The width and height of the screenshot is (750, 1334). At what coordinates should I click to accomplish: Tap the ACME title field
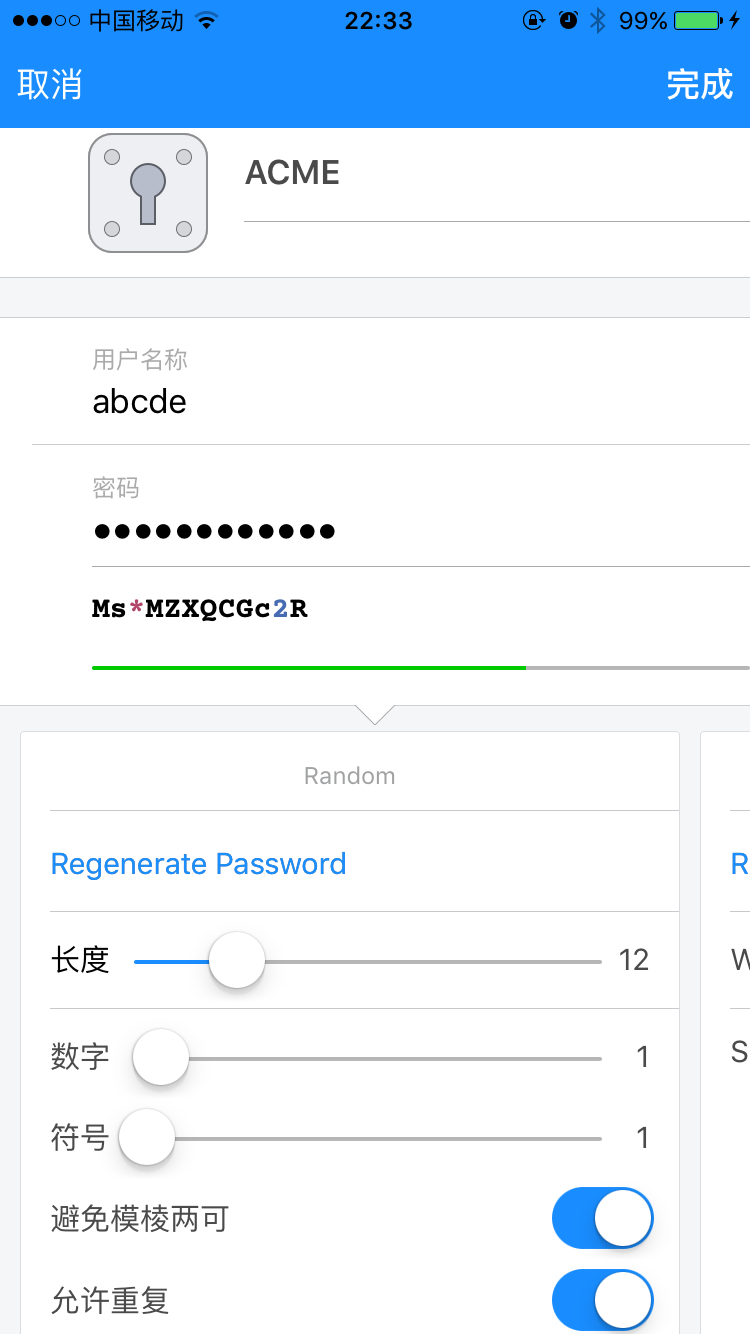tap(490, 173)
